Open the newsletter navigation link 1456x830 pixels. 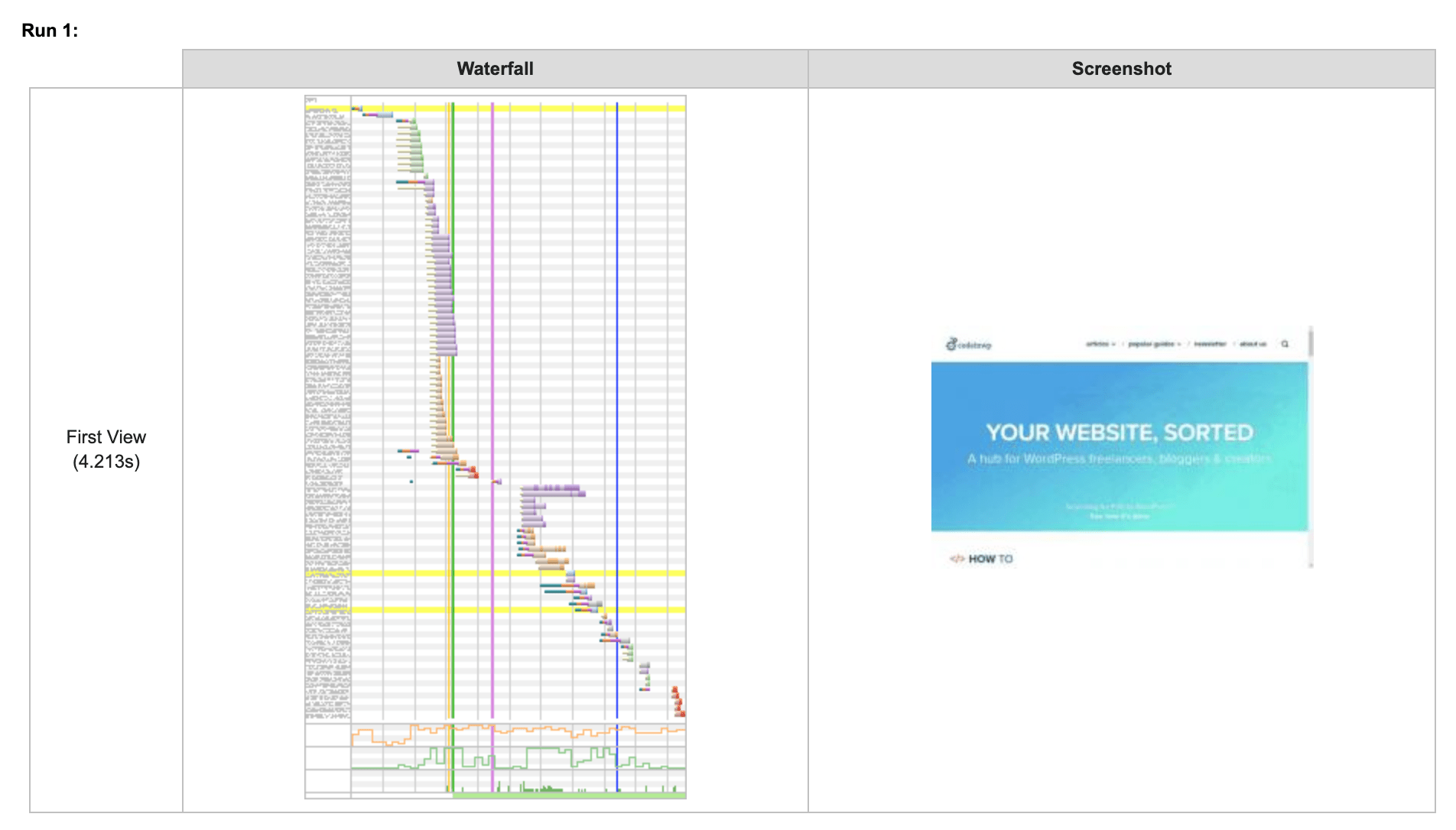point(1211,344)
